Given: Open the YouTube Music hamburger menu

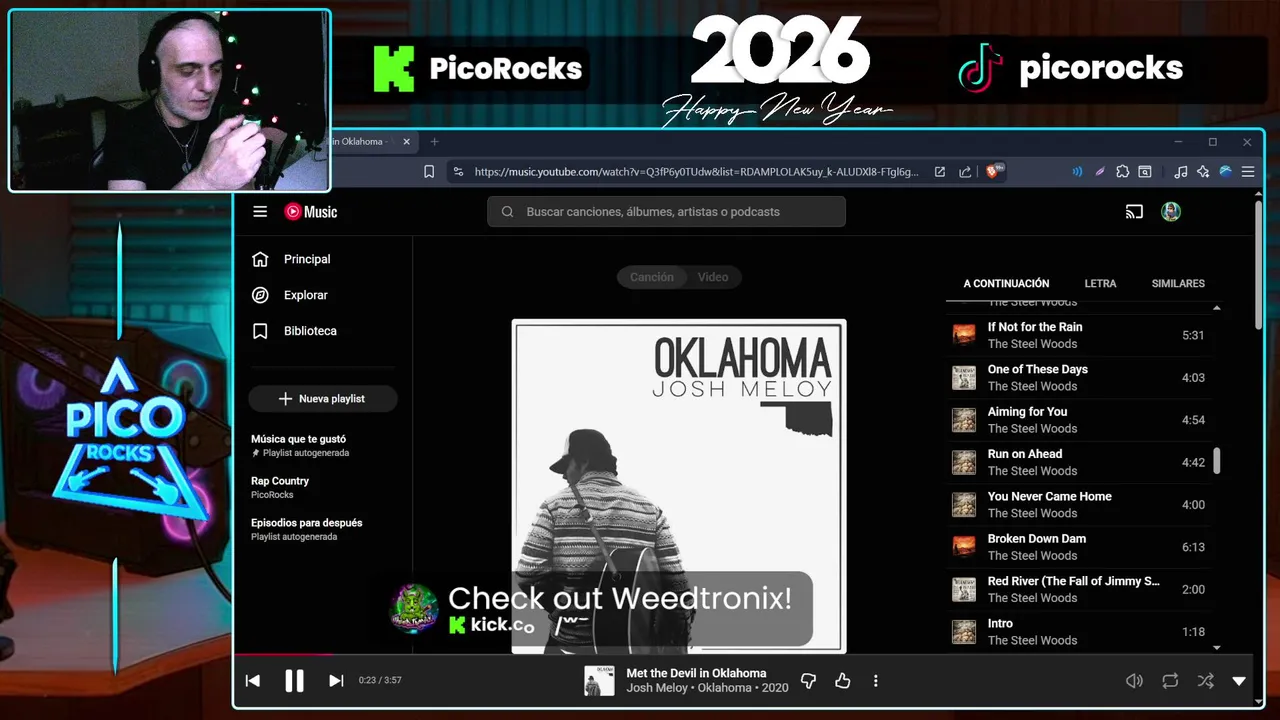Looking at the screenshot, I should click(x=260, y=212).
